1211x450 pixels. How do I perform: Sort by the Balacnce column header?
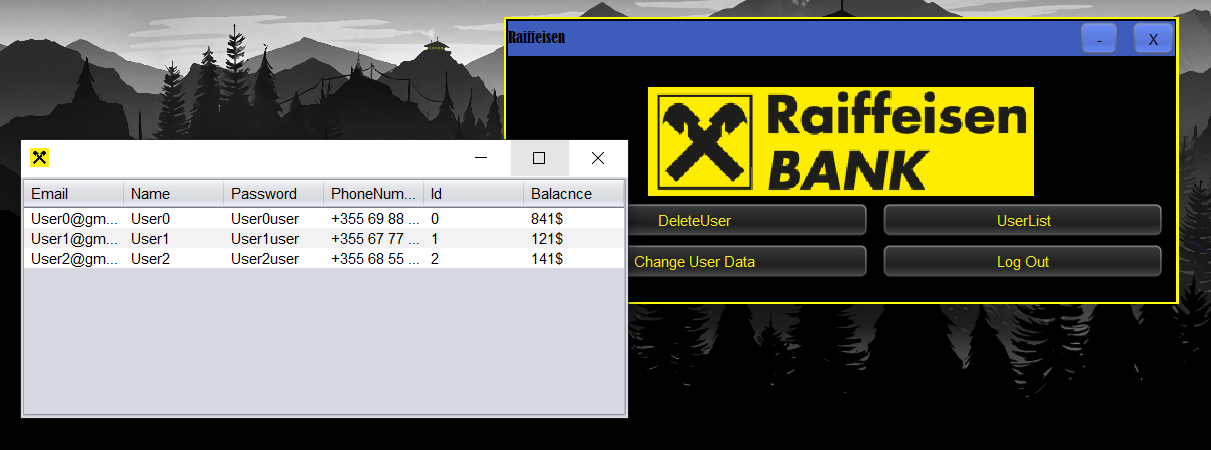pyautogui.click(x=574, y=193)
